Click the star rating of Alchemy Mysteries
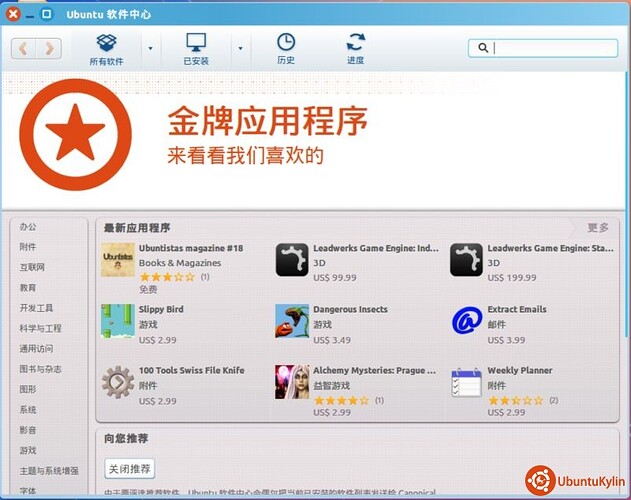The width and height of the screenshot is (631, 500). [x=341, y=400]
